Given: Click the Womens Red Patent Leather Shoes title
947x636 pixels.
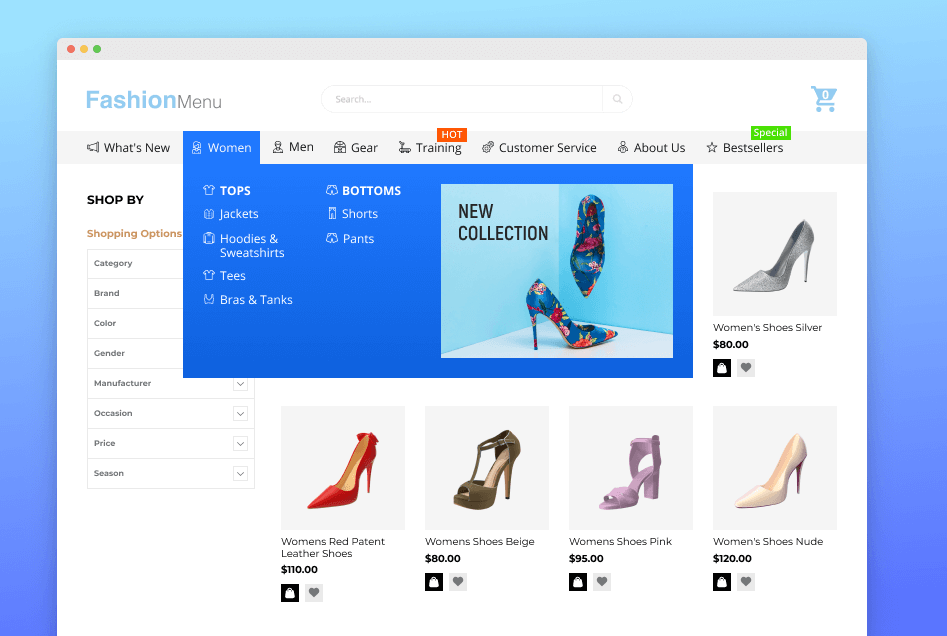Looking at the screenshot, I should [333, 547].
